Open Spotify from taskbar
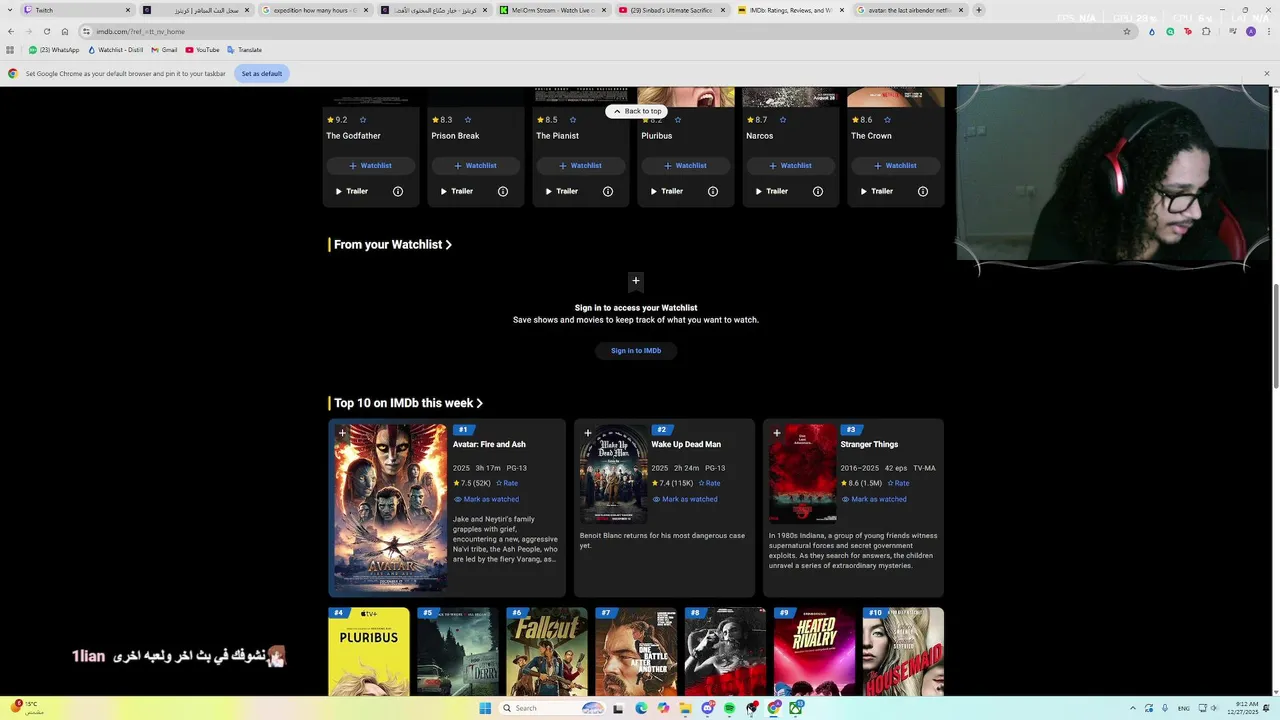The height and width of the screenshot is (720, 1280). [x=729, y=708]
